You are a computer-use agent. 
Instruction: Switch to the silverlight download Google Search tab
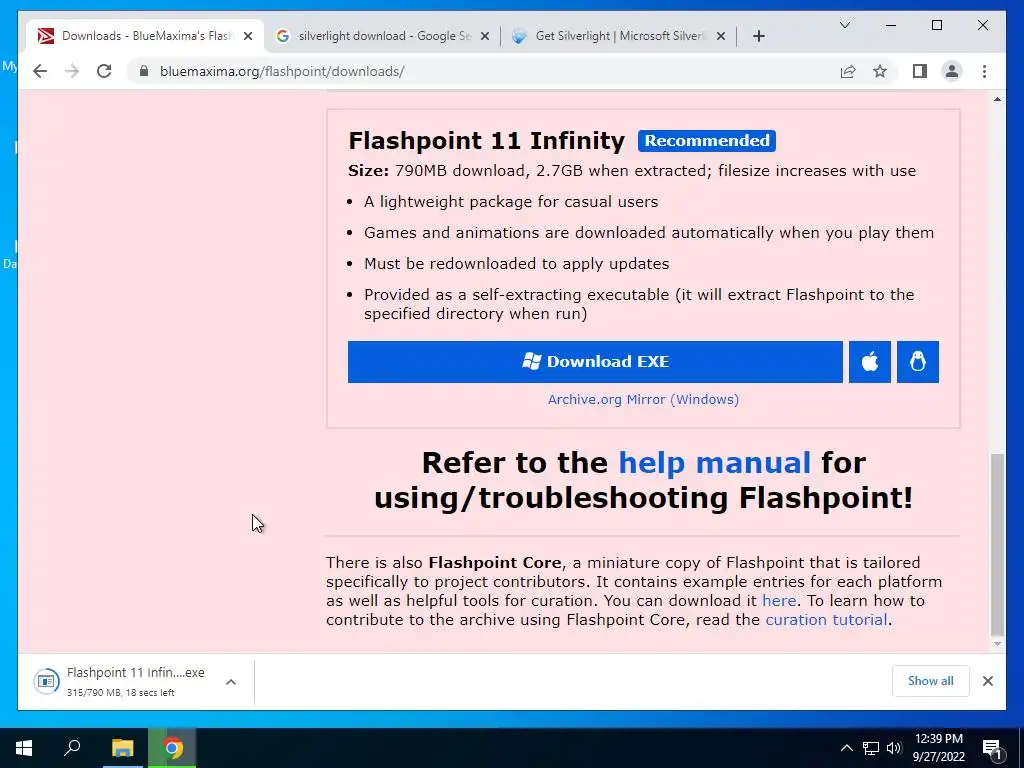point(383,36)
